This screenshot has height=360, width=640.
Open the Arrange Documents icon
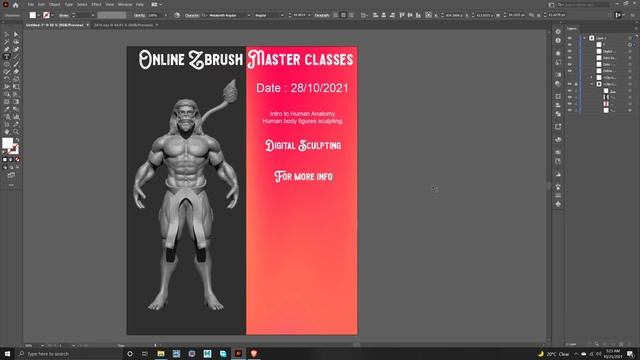tap(155, 4)
